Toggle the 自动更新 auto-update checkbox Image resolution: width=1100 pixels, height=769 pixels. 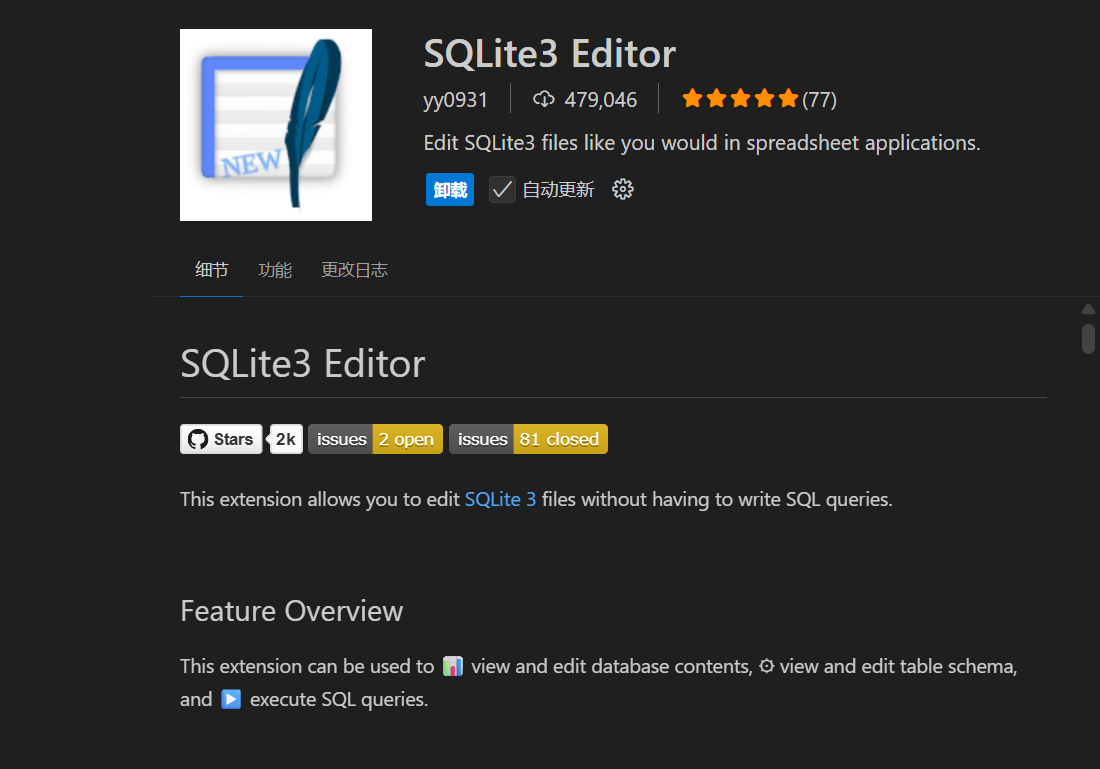(x=502, y=189)
